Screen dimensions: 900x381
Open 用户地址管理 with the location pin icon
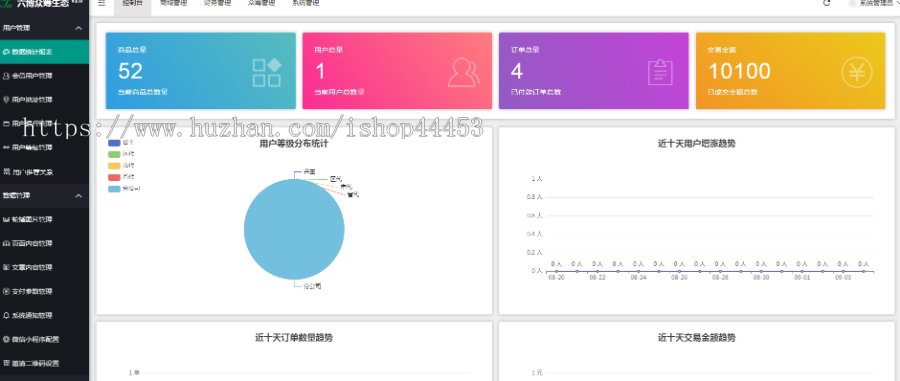[44, 100]
